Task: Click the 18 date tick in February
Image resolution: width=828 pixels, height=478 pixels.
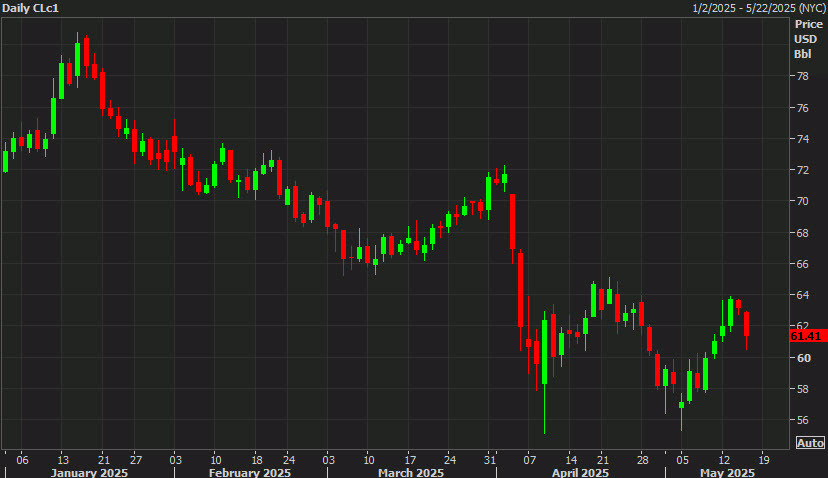Action: (x=257, y=460)
